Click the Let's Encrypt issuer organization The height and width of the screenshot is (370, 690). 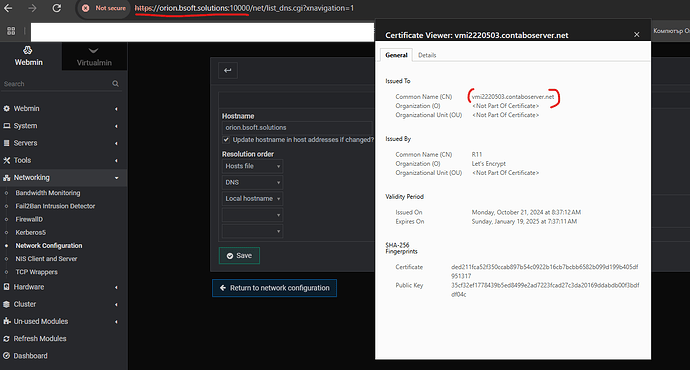[x=488, y=164]
